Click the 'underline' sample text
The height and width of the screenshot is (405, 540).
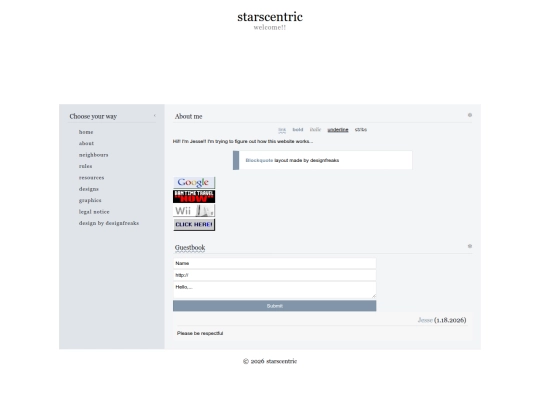coord(338,130)
